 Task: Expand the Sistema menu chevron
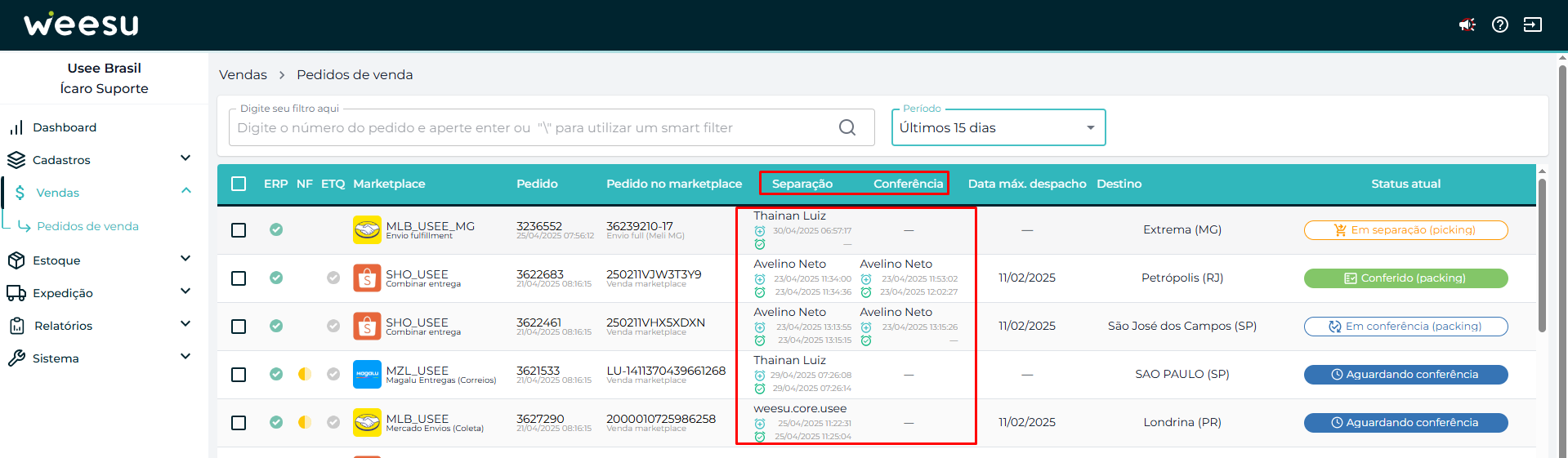pos(185,357)
